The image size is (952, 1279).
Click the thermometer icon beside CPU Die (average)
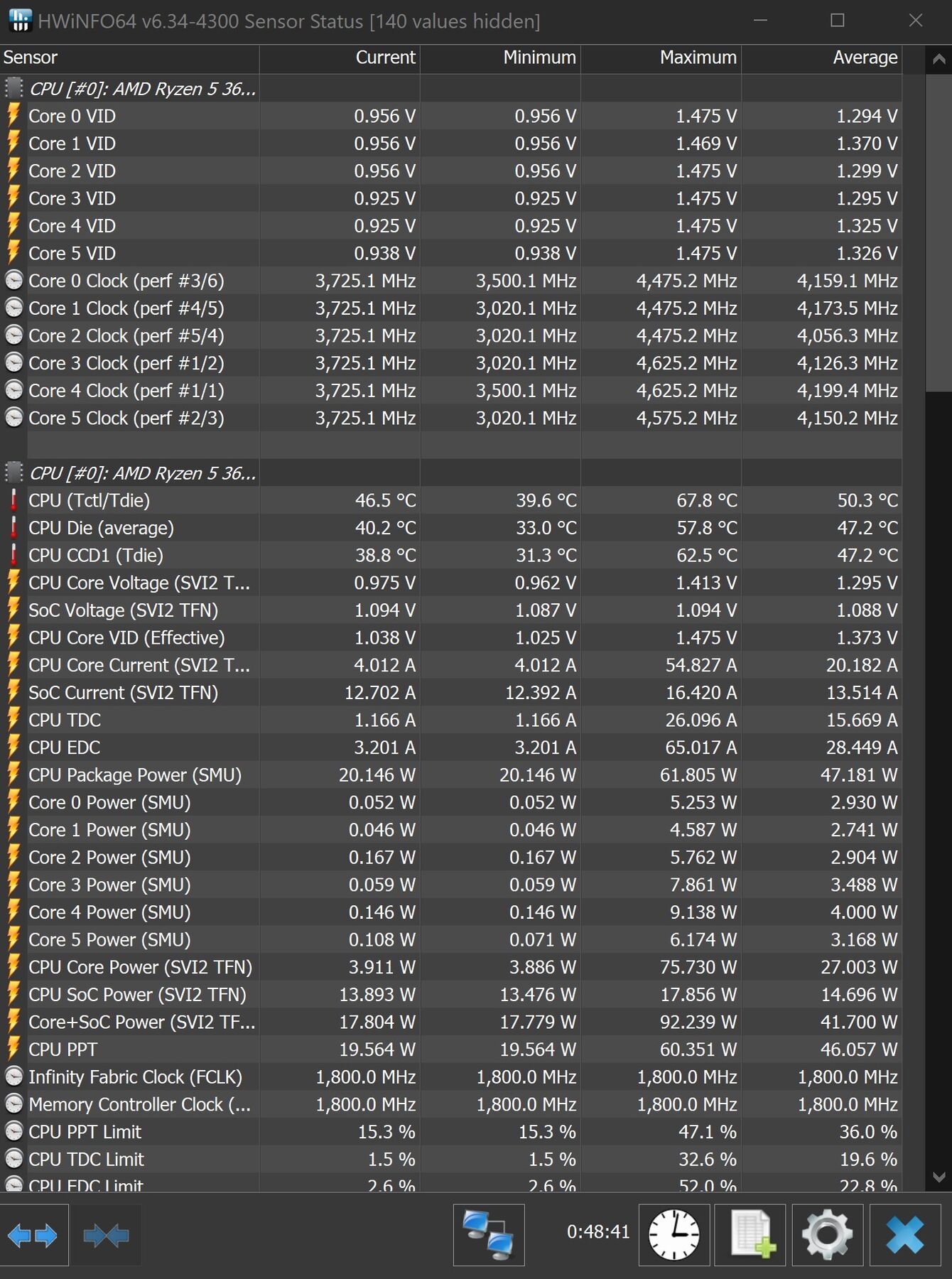tap(13, 528)
